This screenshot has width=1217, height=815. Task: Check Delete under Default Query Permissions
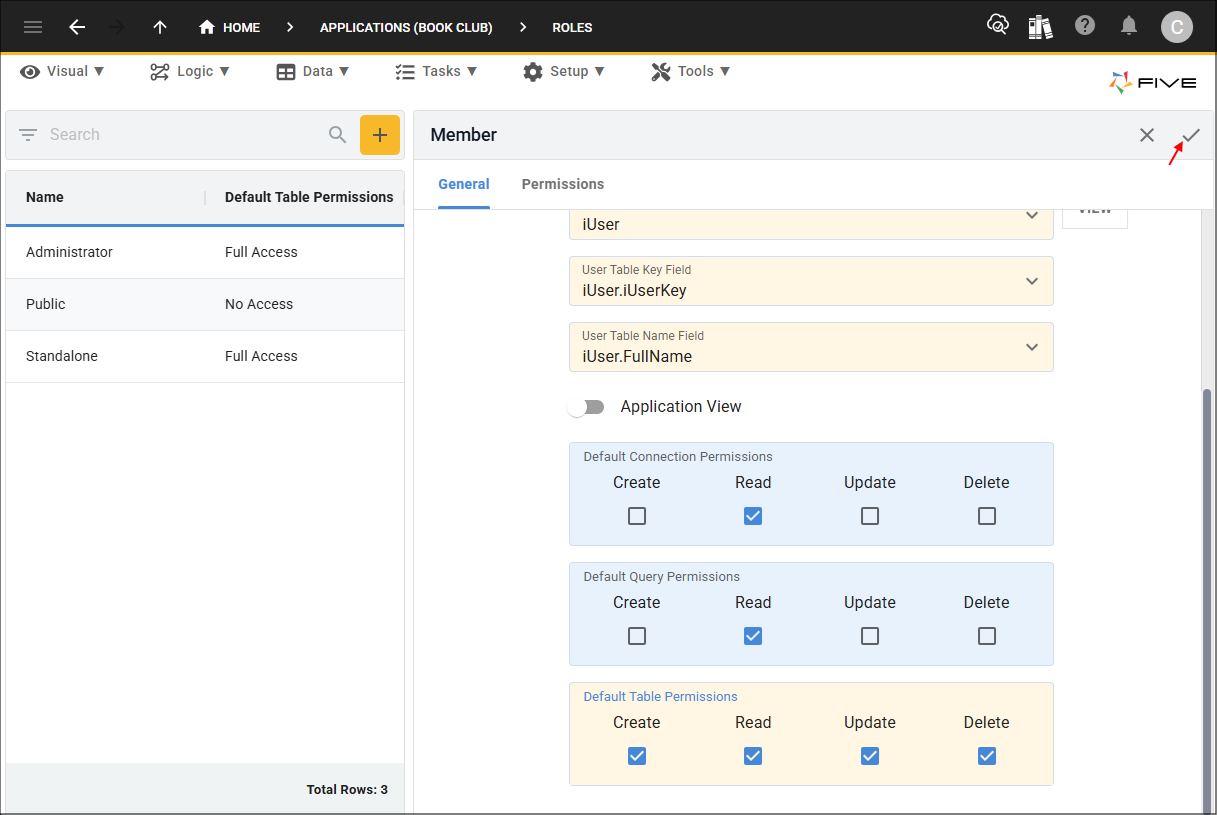[987, 636]
